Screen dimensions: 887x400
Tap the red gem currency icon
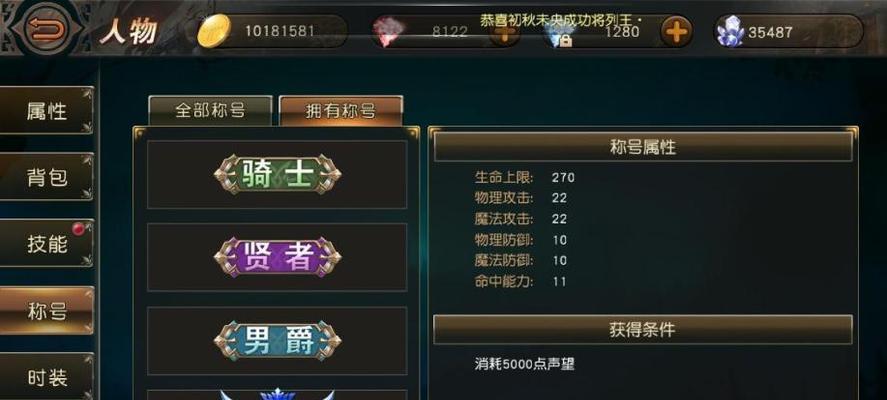[386, 32]
